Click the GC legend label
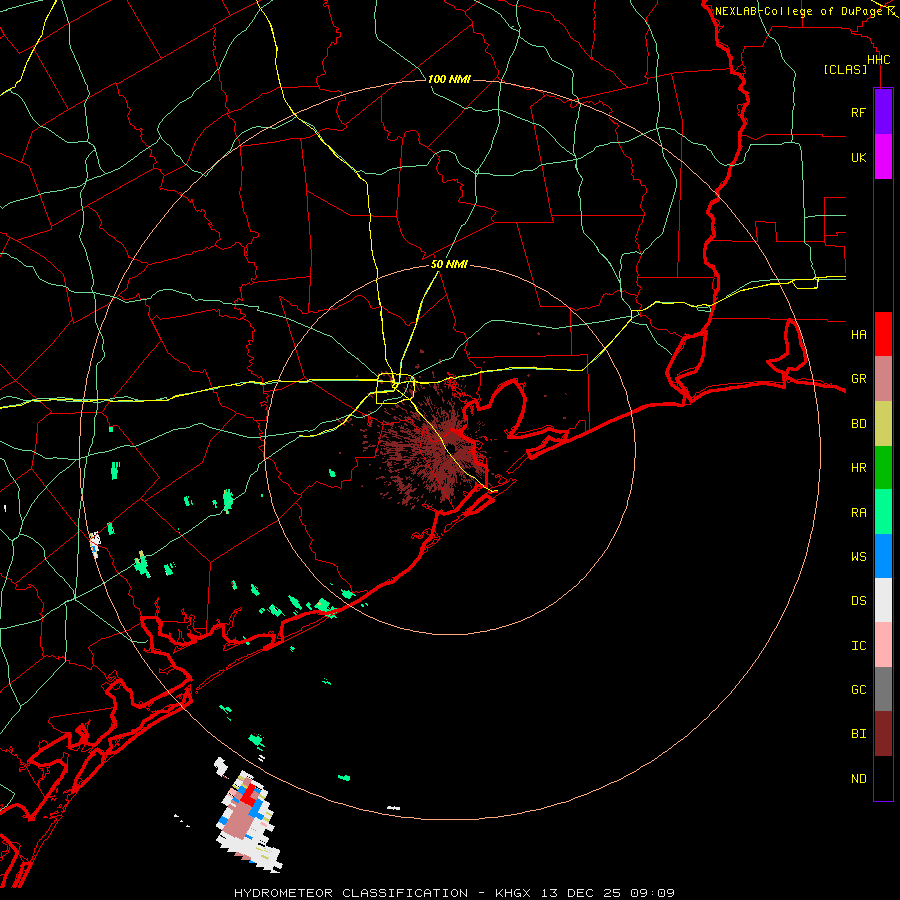Image resolution: width=900 pixels, height=900 pixels. [858, 689]
